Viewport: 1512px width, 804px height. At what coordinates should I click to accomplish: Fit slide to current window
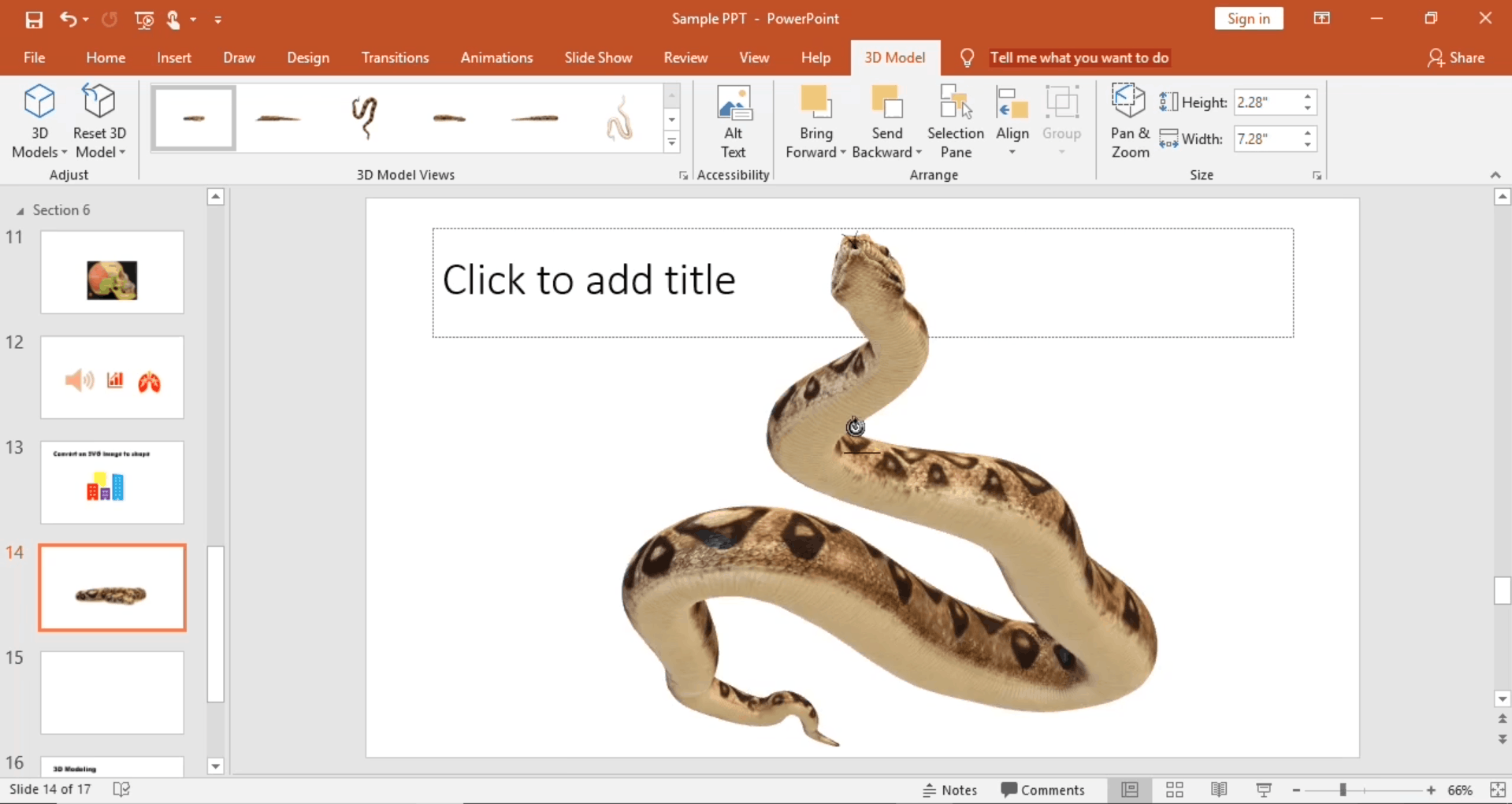pos(1497,790)
